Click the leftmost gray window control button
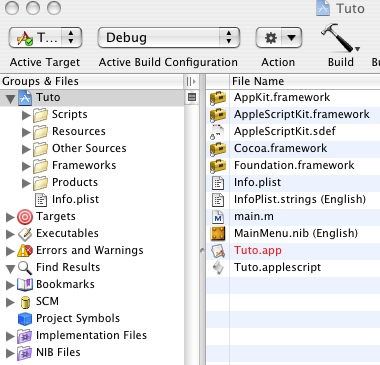 (x=12, y=8)
